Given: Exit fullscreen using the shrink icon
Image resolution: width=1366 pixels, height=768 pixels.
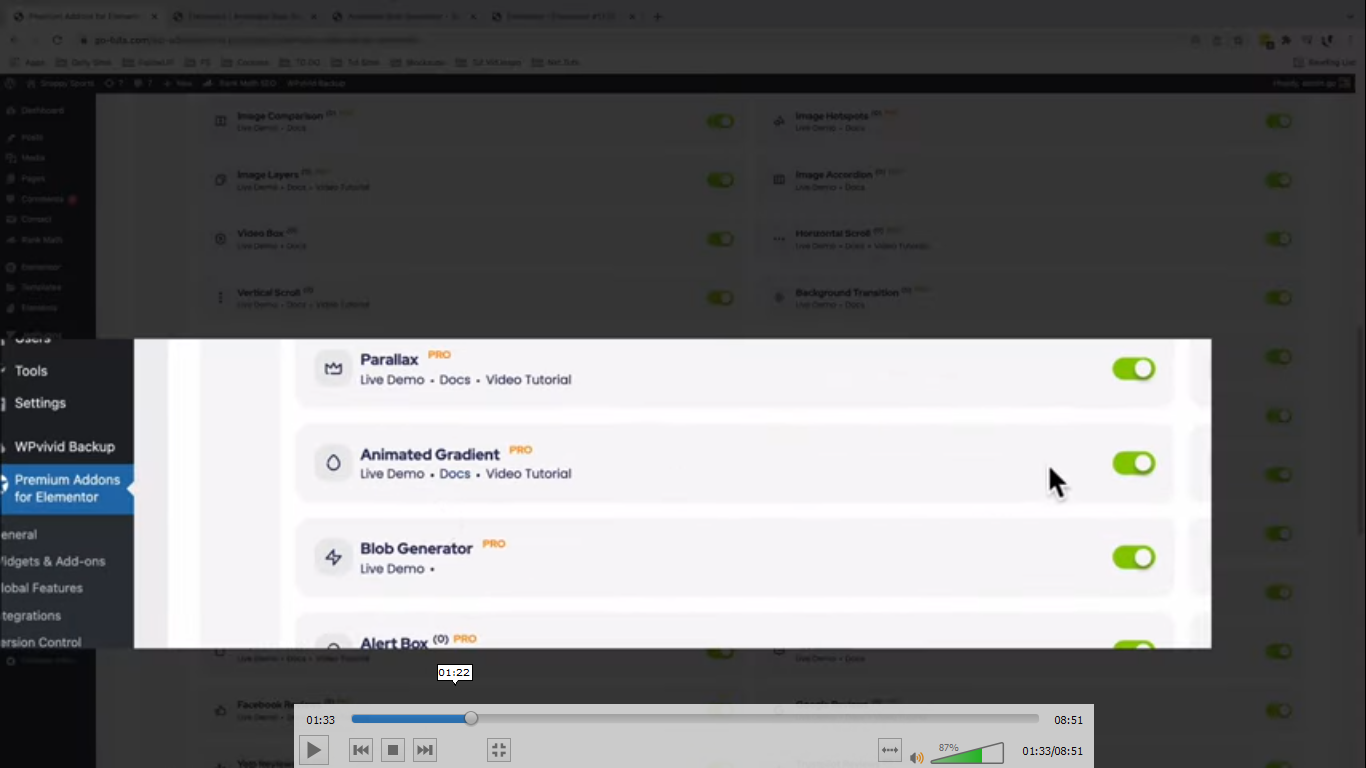Looking at the screenshot, I should coord(499,750).
